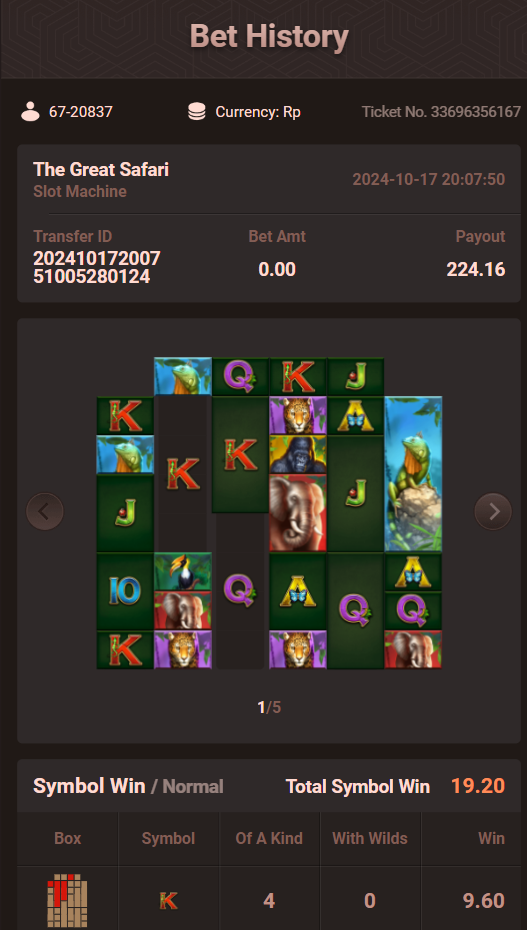
Task: Click the Ticket No. 33696356167 text
Action: coord(441,112)
